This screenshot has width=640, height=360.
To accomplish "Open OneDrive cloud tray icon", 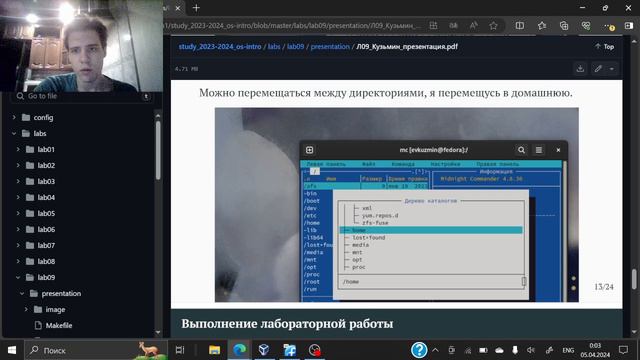I will (x=499, y=350).
